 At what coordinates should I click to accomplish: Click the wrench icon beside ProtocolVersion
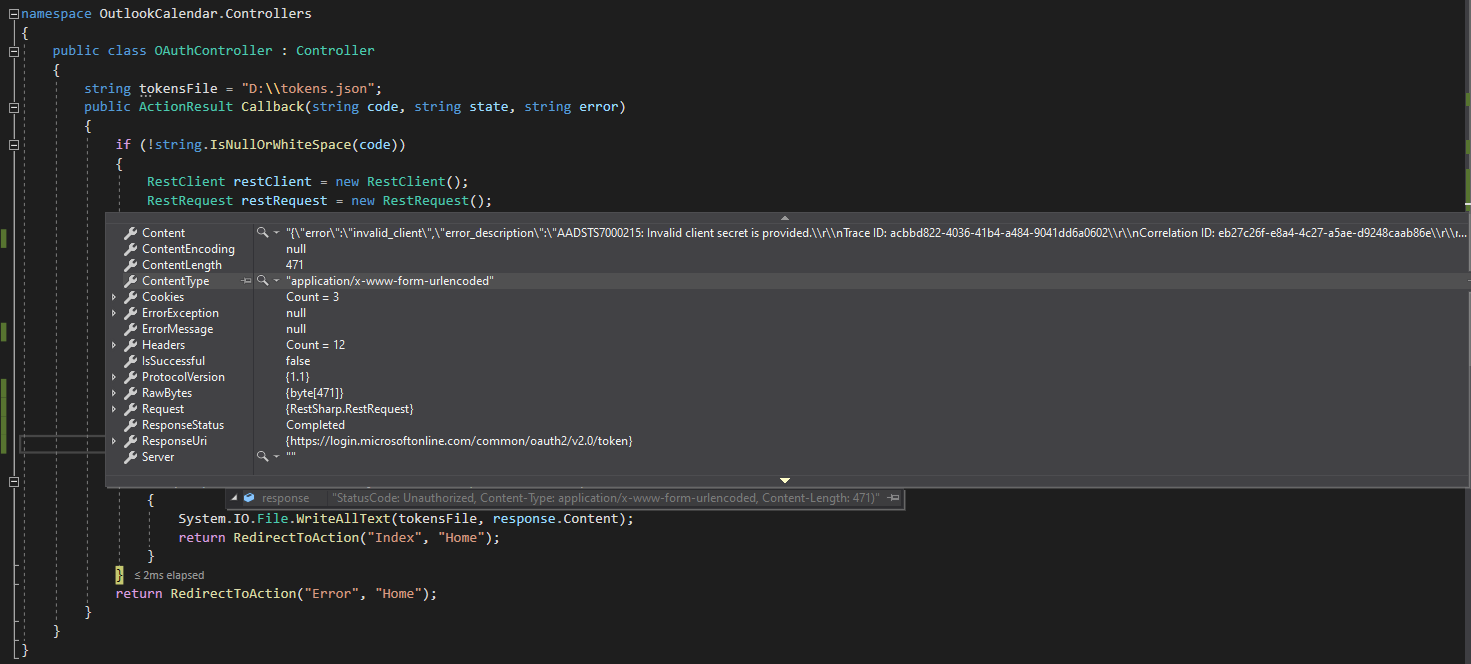click(x=130, y=377)
